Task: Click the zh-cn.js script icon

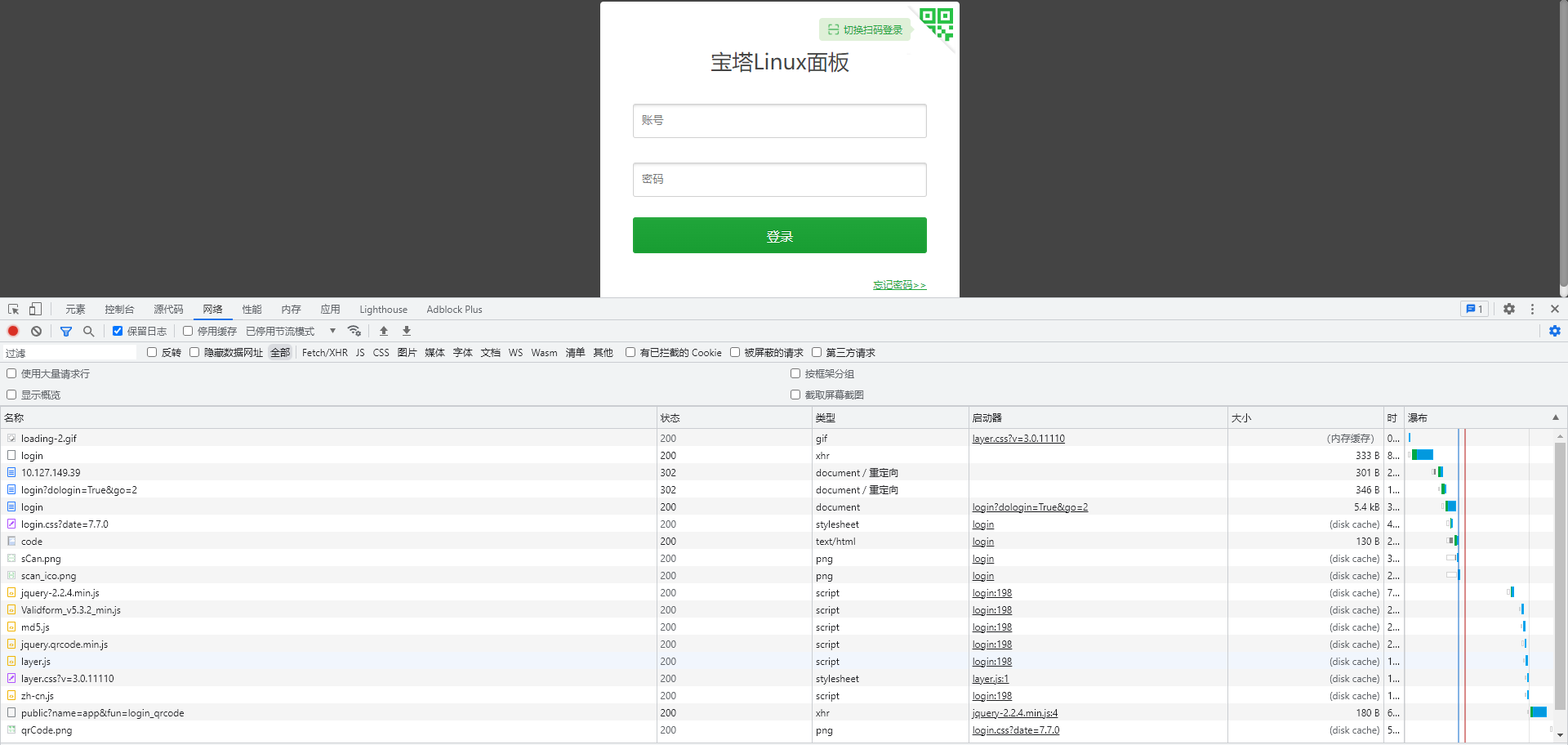Action: pyautogui.click(x=11, y=696)
